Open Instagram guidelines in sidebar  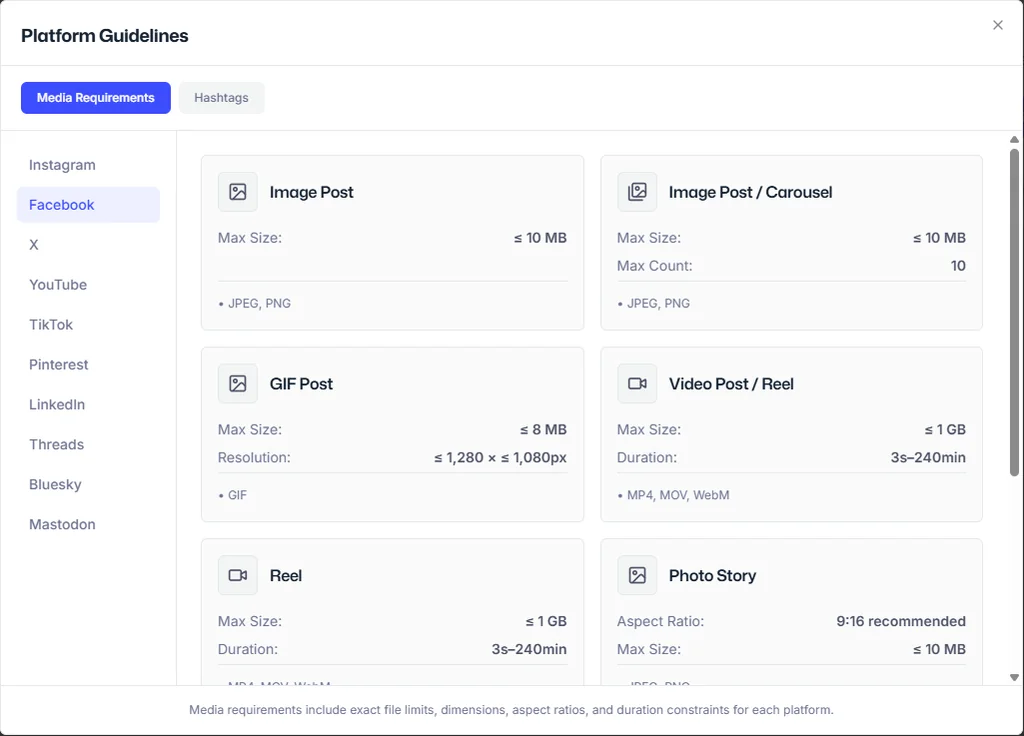[88, 165]
